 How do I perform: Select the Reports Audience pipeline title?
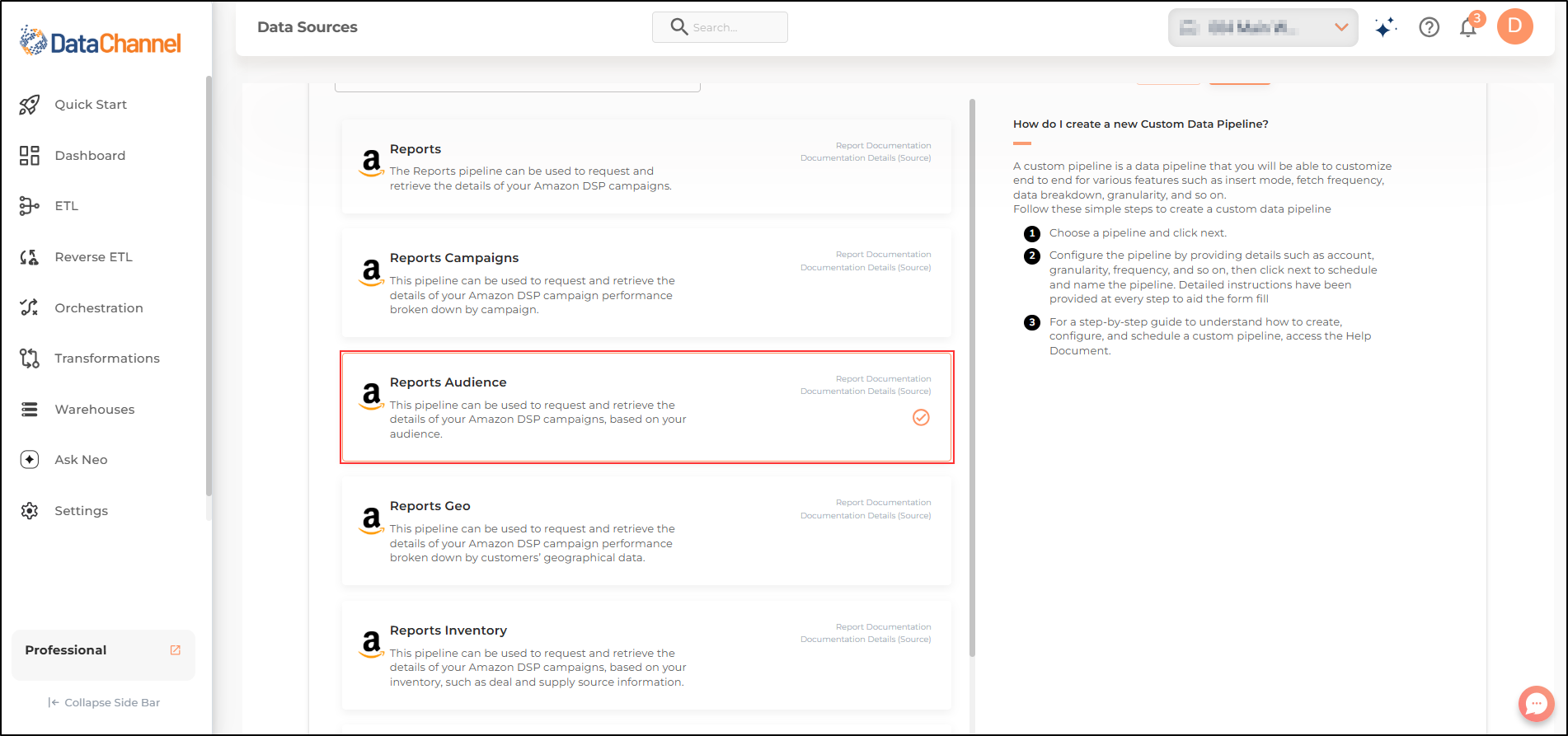tap(448, 382)
